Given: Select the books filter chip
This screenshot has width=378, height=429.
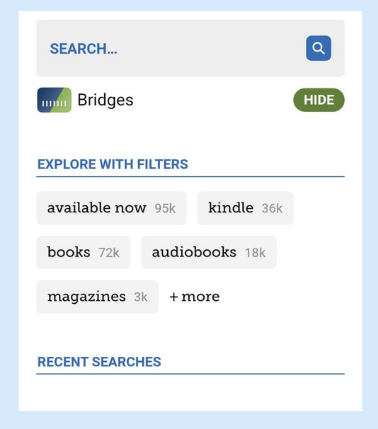Looking at the screenshot, I should point(83,252).
